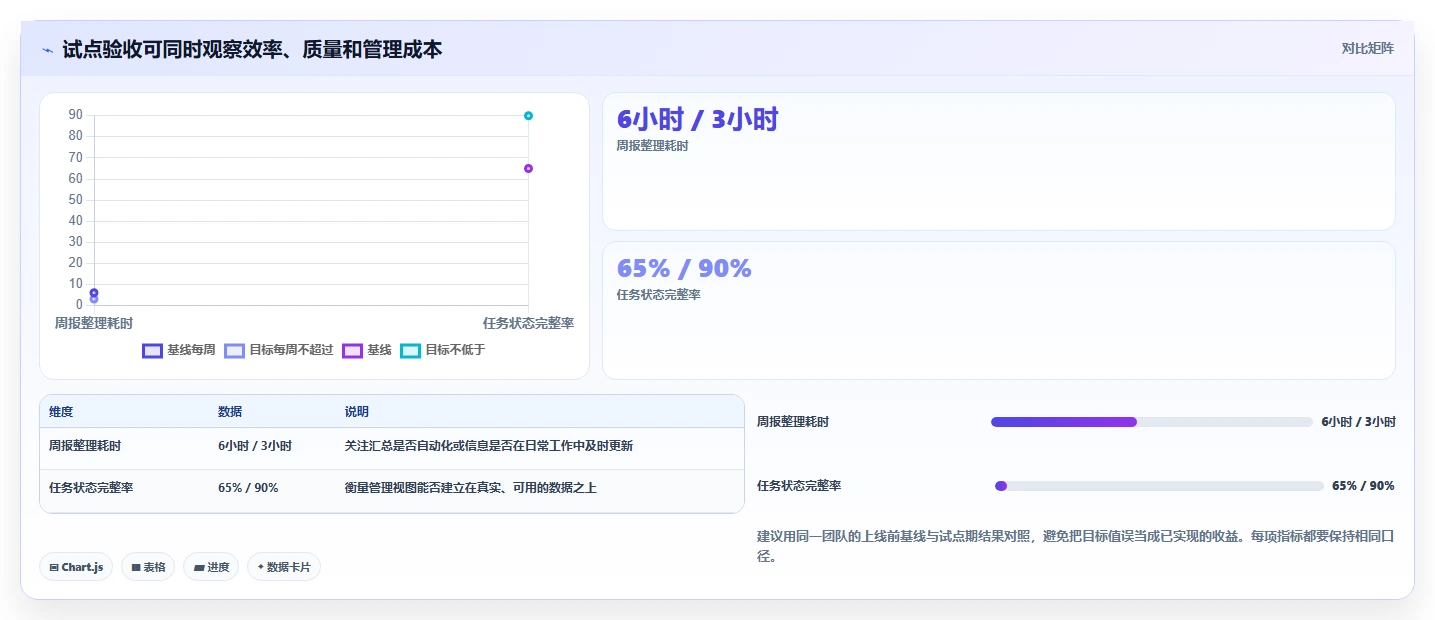Click the 周报整理耗时 progress bar
Viewport: 1435px width, 620px height.
point(1151,422)
